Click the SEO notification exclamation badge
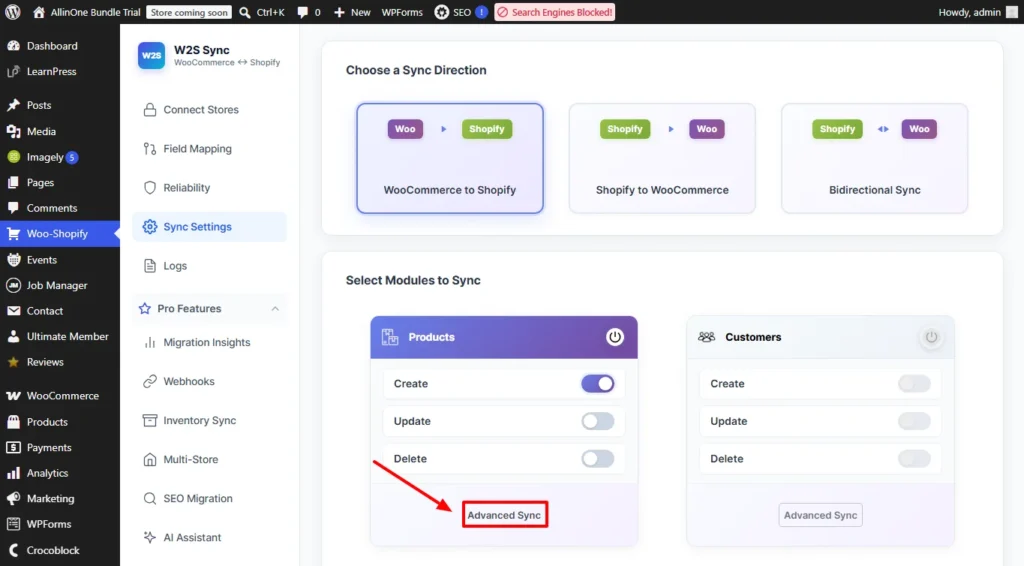1024x566 pixels. [x=481, y=12]
